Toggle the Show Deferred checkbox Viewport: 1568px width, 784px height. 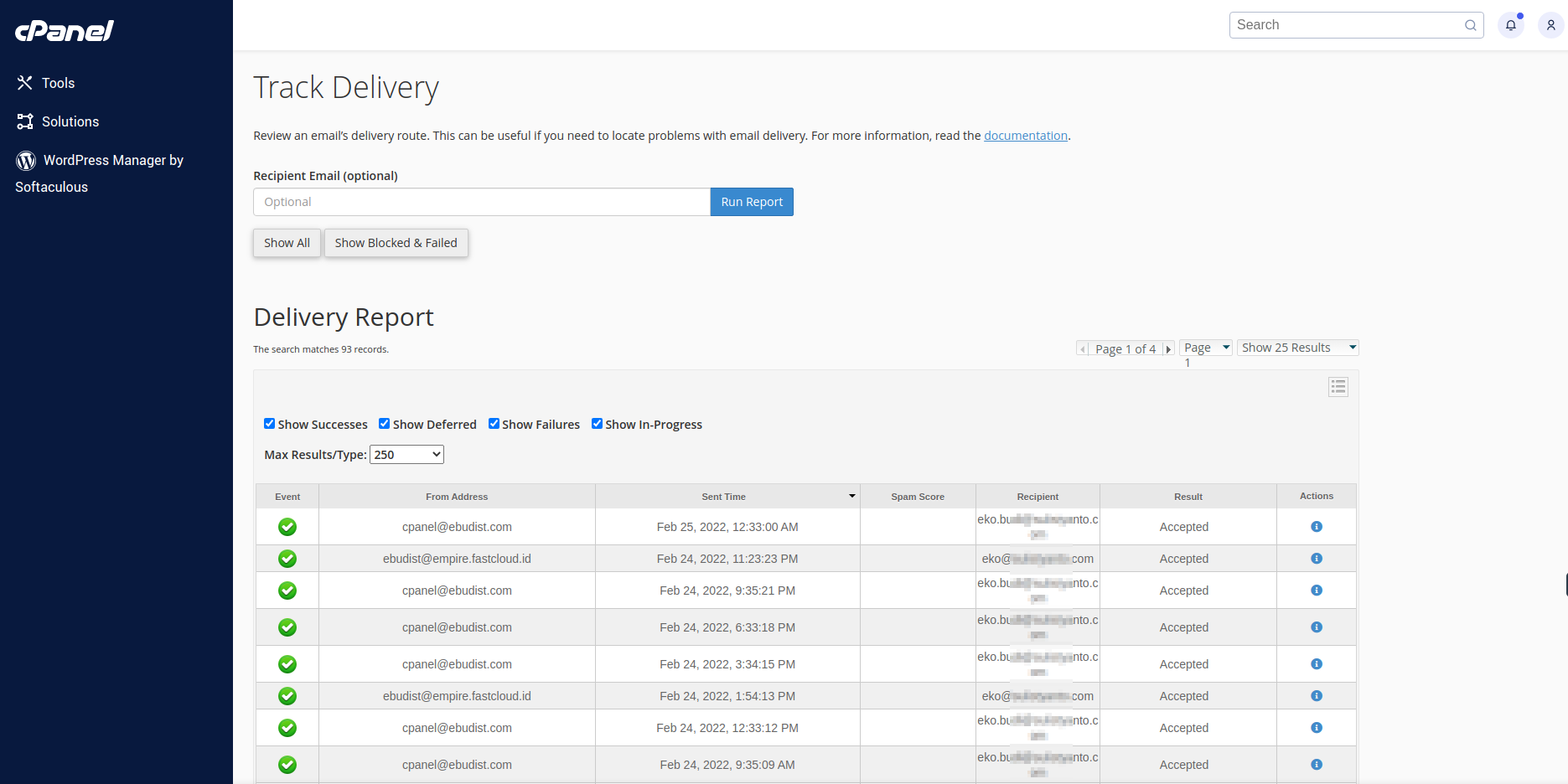point(384,424)
